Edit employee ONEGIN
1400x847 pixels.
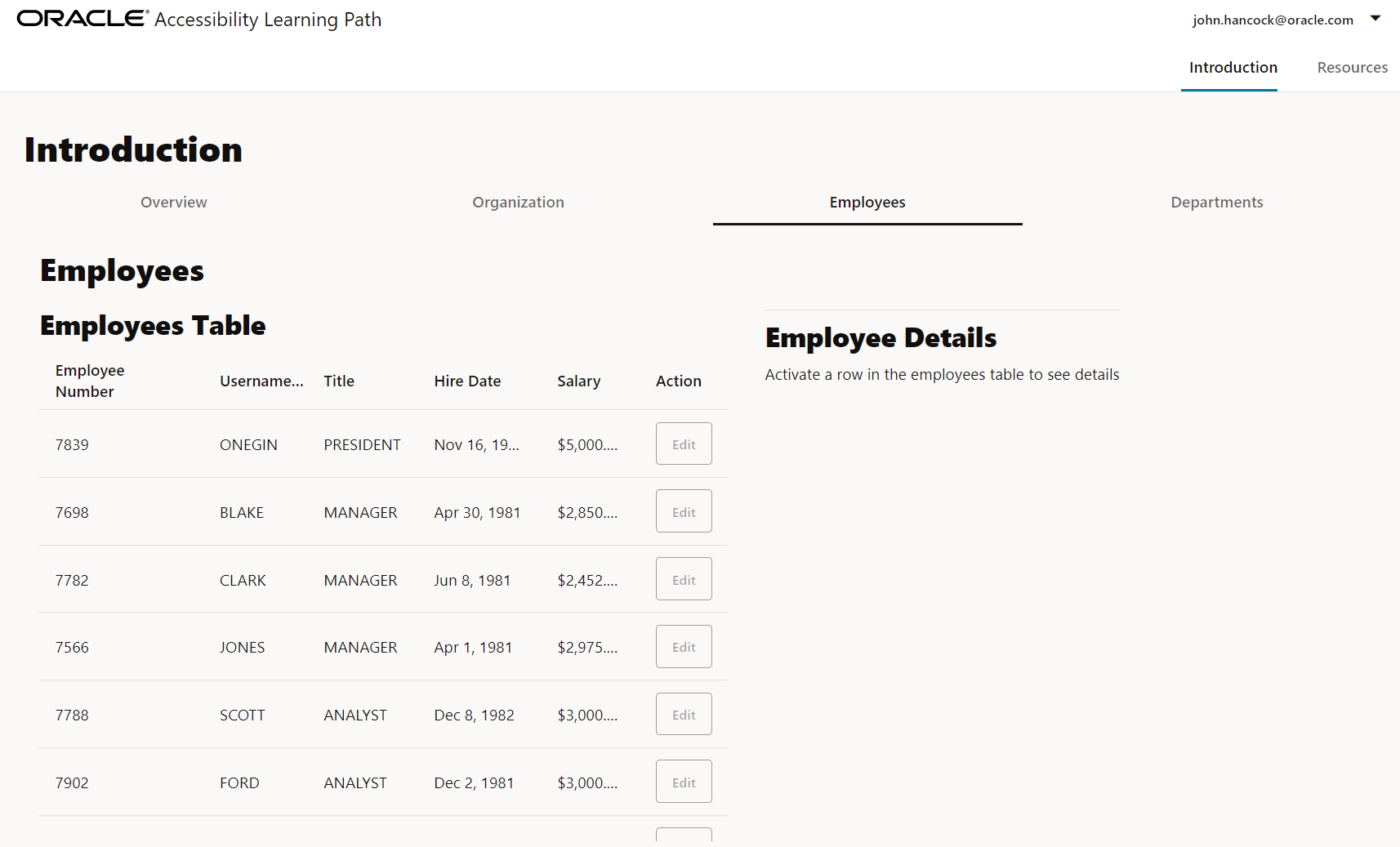coord(684,444)
